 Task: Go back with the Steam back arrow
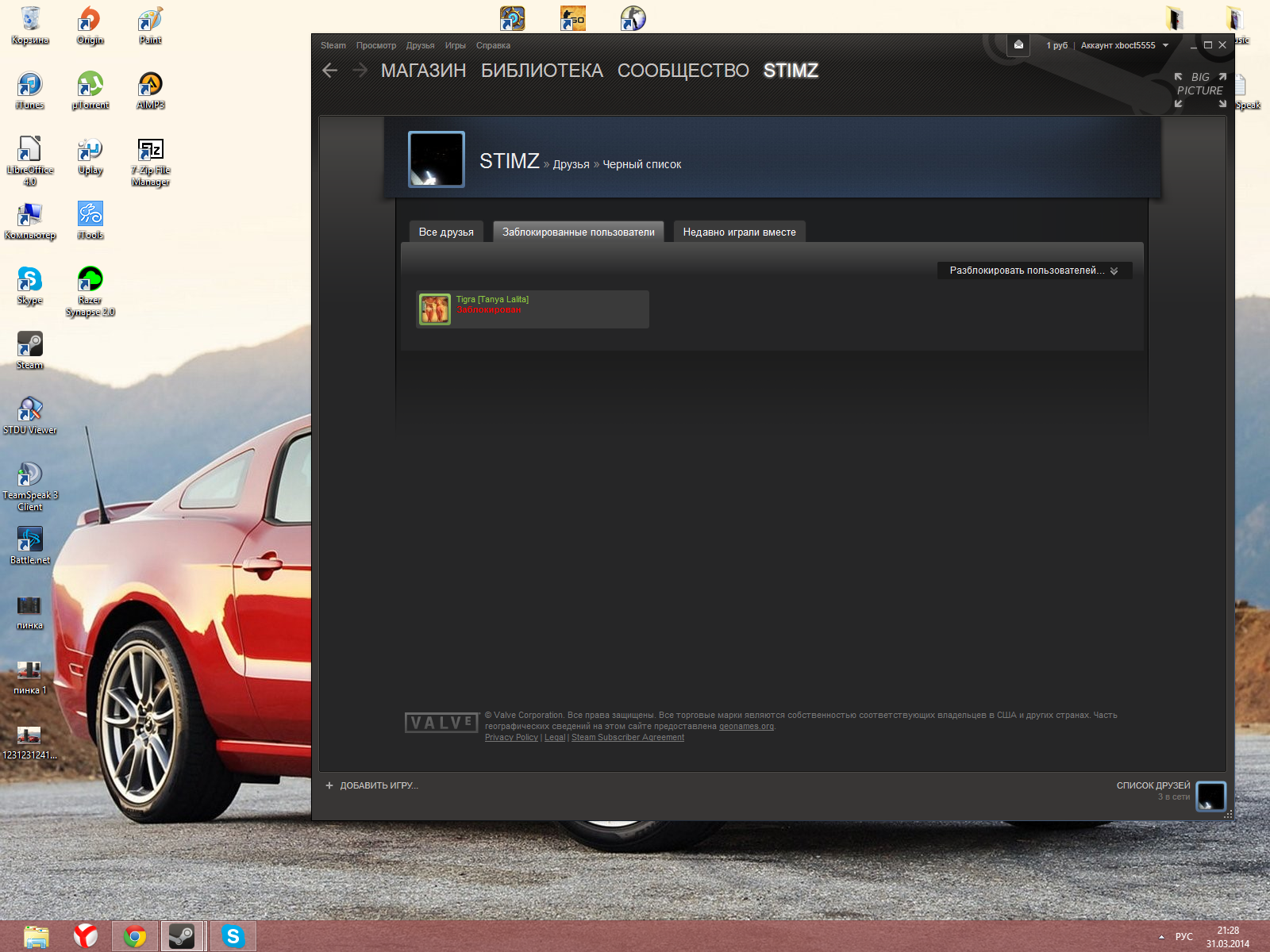(x=330, y=71)
